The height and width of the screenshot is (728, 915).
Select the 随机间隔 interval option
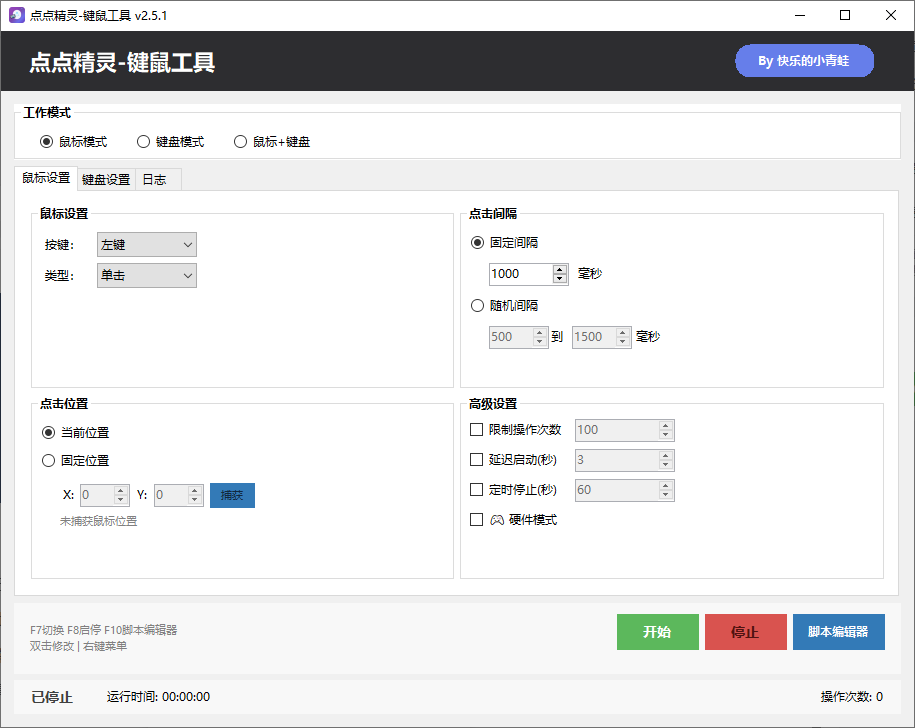click(477, 305)
